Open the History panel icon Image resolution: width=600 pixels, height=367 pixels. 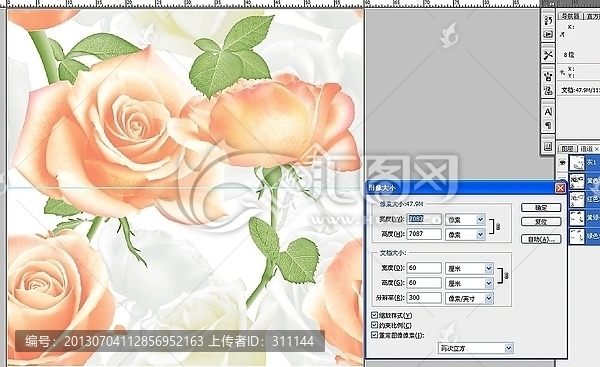(548, 20)
